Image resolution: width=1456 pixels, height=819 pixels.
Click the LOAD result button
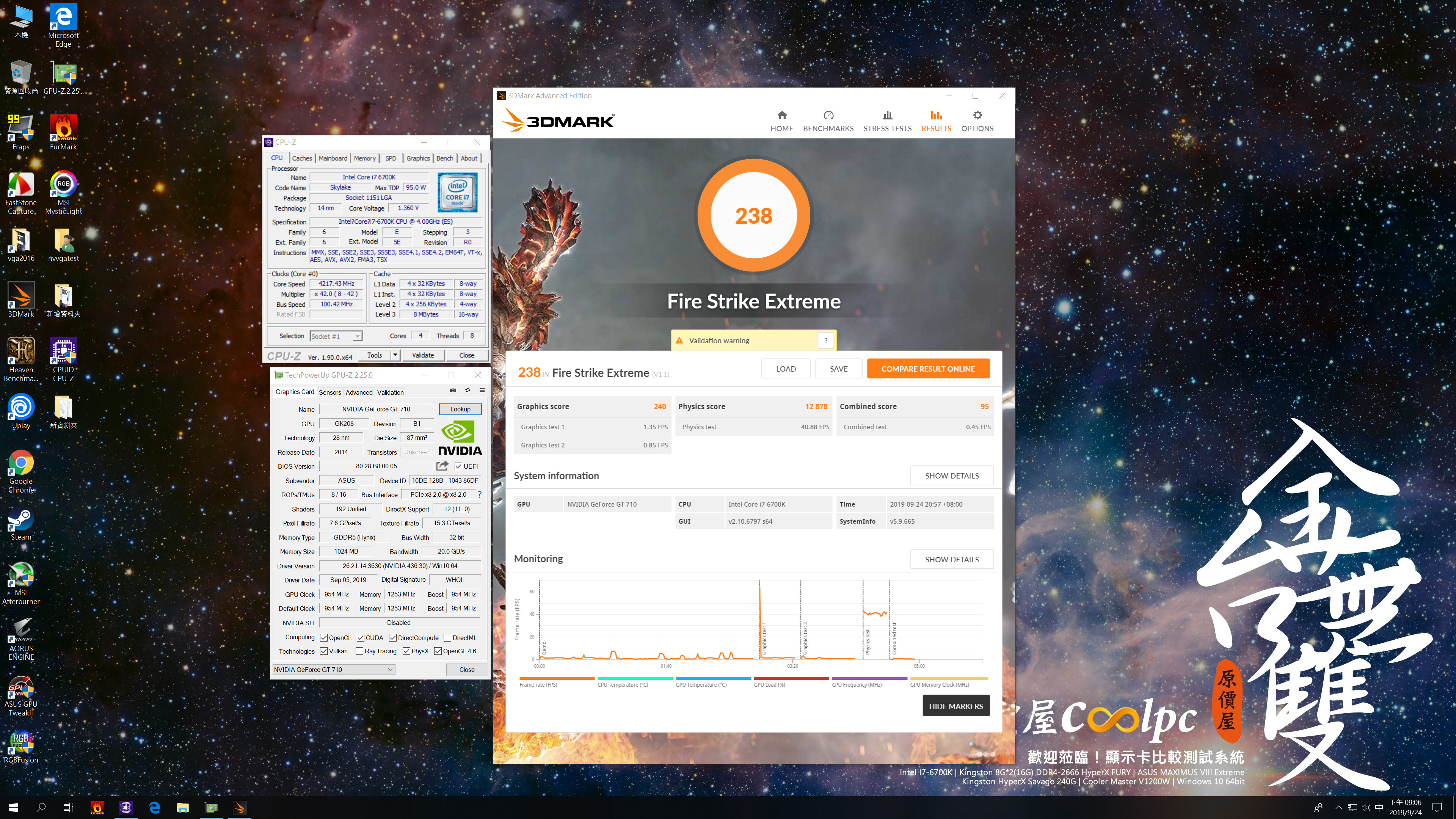pyautogui.click(x=786, y=369)
